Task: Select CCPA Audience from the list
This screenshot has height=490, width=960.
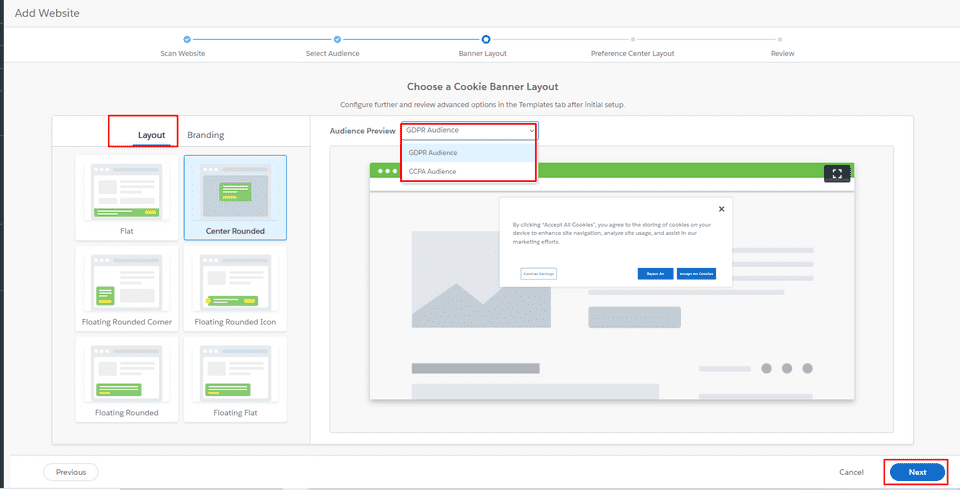Action: [x=433, y=172]
